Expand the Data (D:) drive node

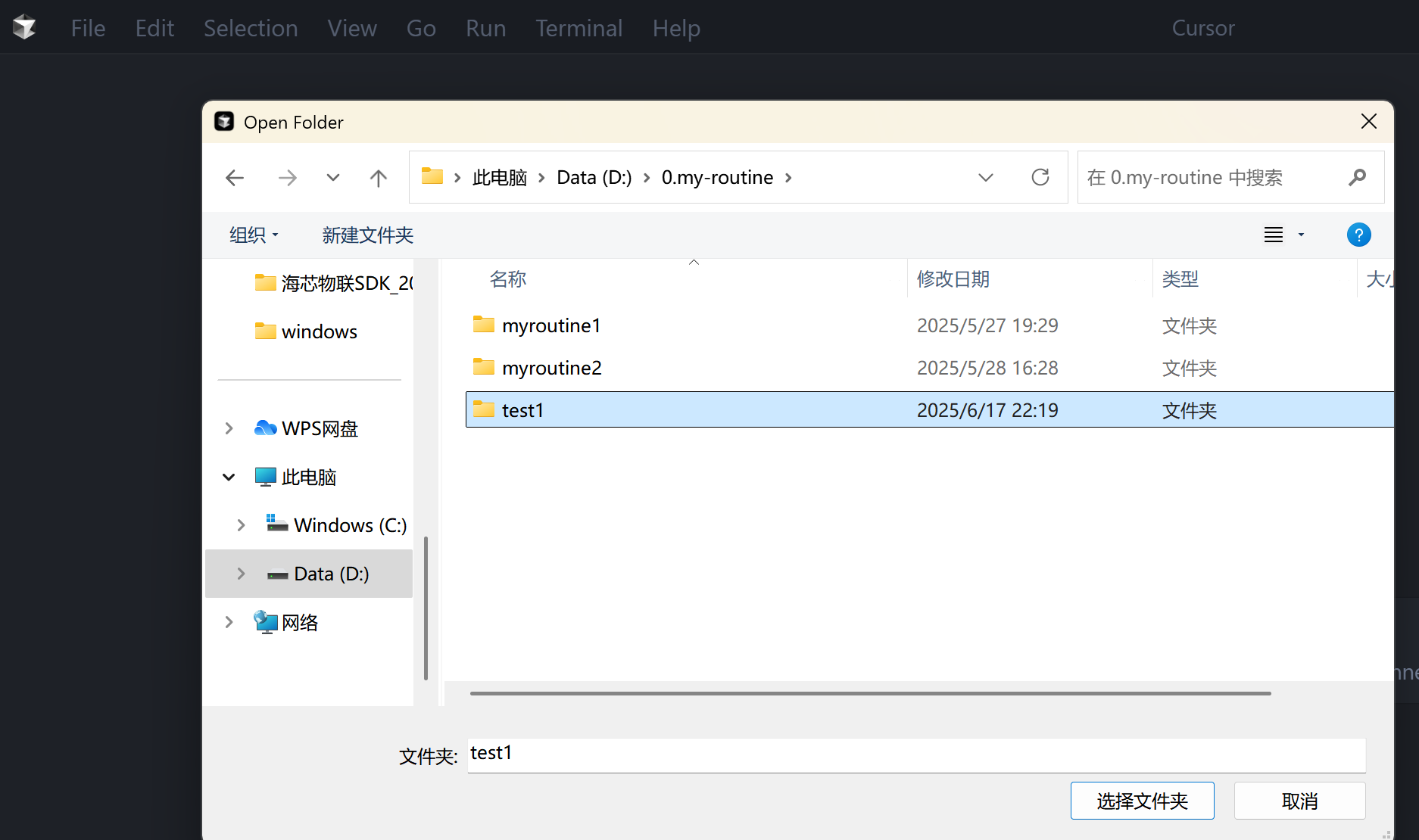[241, 574]
